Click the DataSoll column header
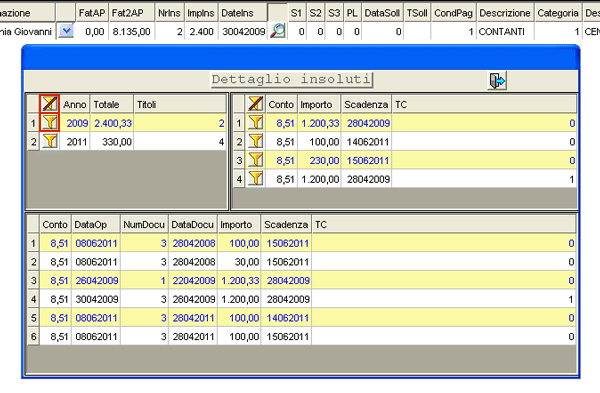The image size is (600, 393). (x=382, y=13)
